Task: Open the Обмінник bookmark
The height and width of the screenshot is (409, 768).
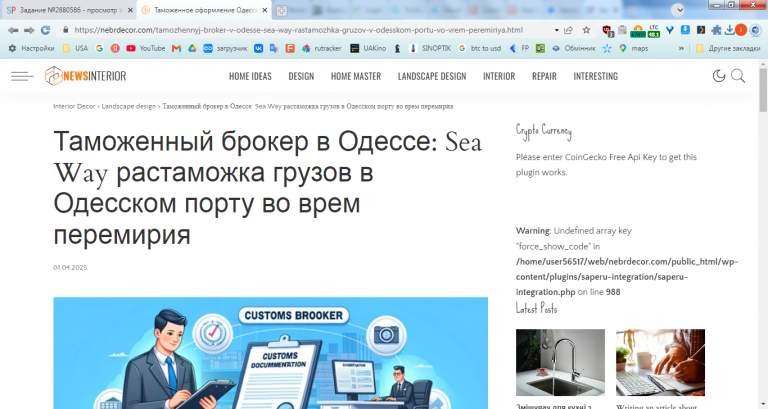Action: click(573, 48)
